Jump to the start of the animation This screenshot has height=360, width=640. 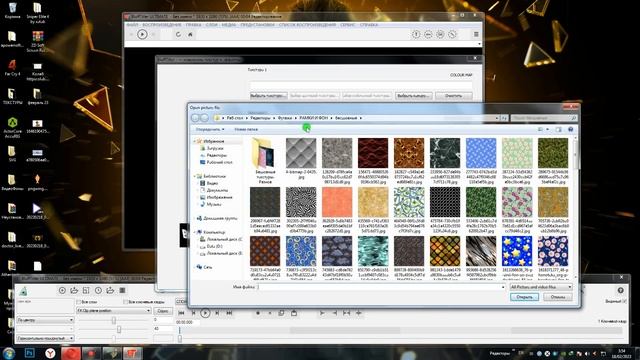(181, 313)
